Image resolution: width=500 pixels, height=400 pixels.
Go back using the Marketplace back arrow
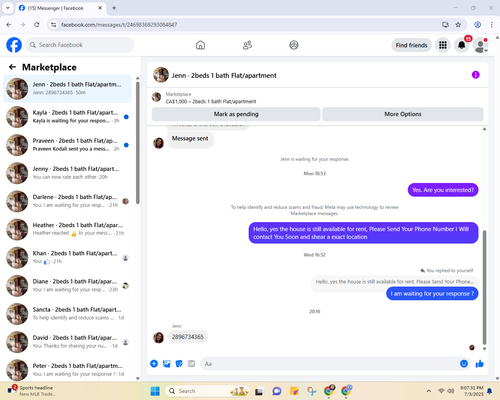(x=12, y=67)
